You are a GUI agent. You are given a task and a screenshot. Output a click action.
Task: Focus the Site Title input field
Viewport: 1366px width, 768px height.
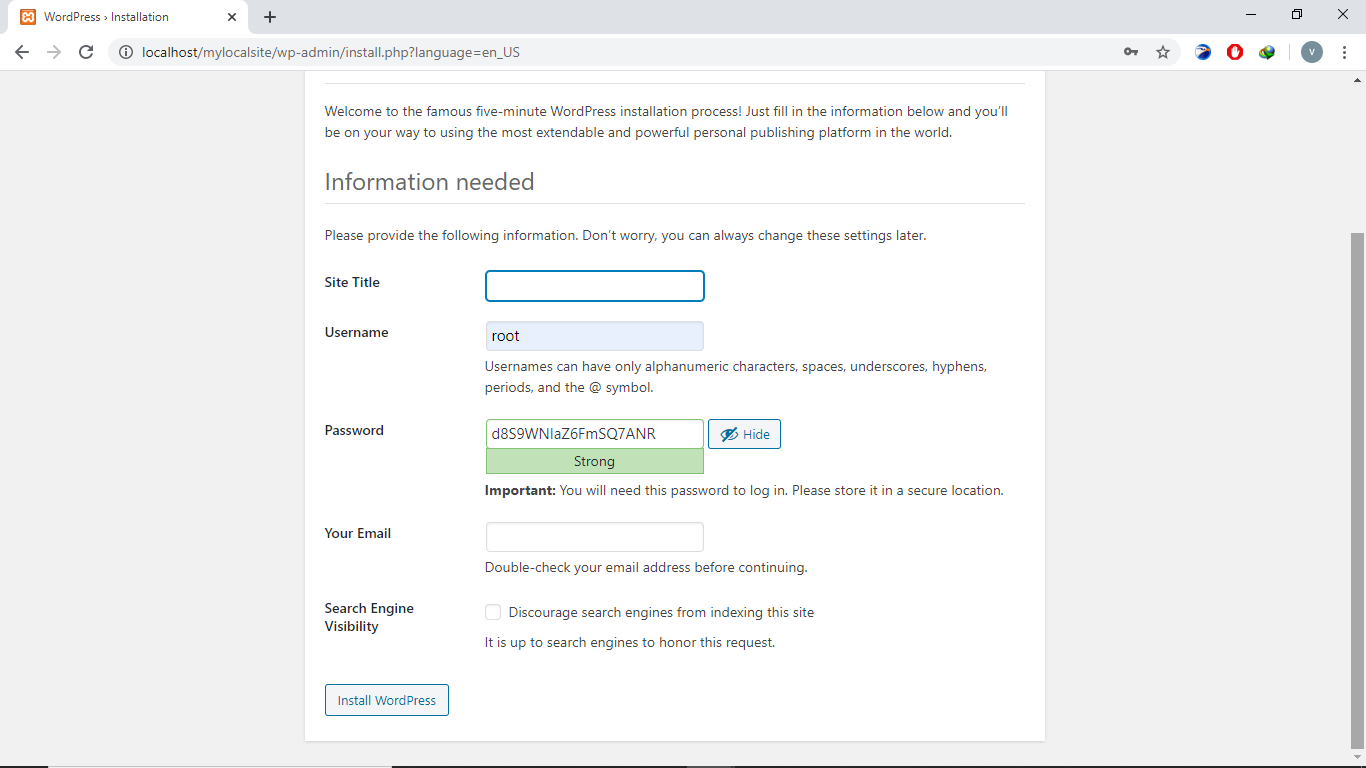click(595, 286)
